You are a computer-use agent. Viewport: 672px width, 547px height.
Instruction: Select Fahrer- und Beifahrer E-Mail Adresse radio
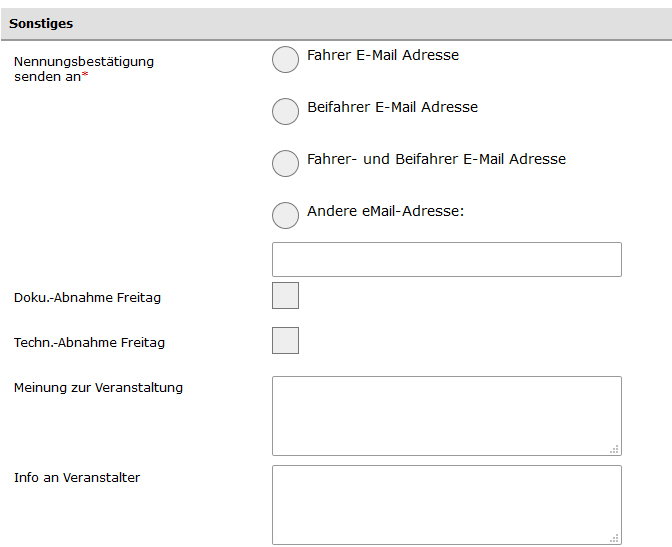[285, 163]
